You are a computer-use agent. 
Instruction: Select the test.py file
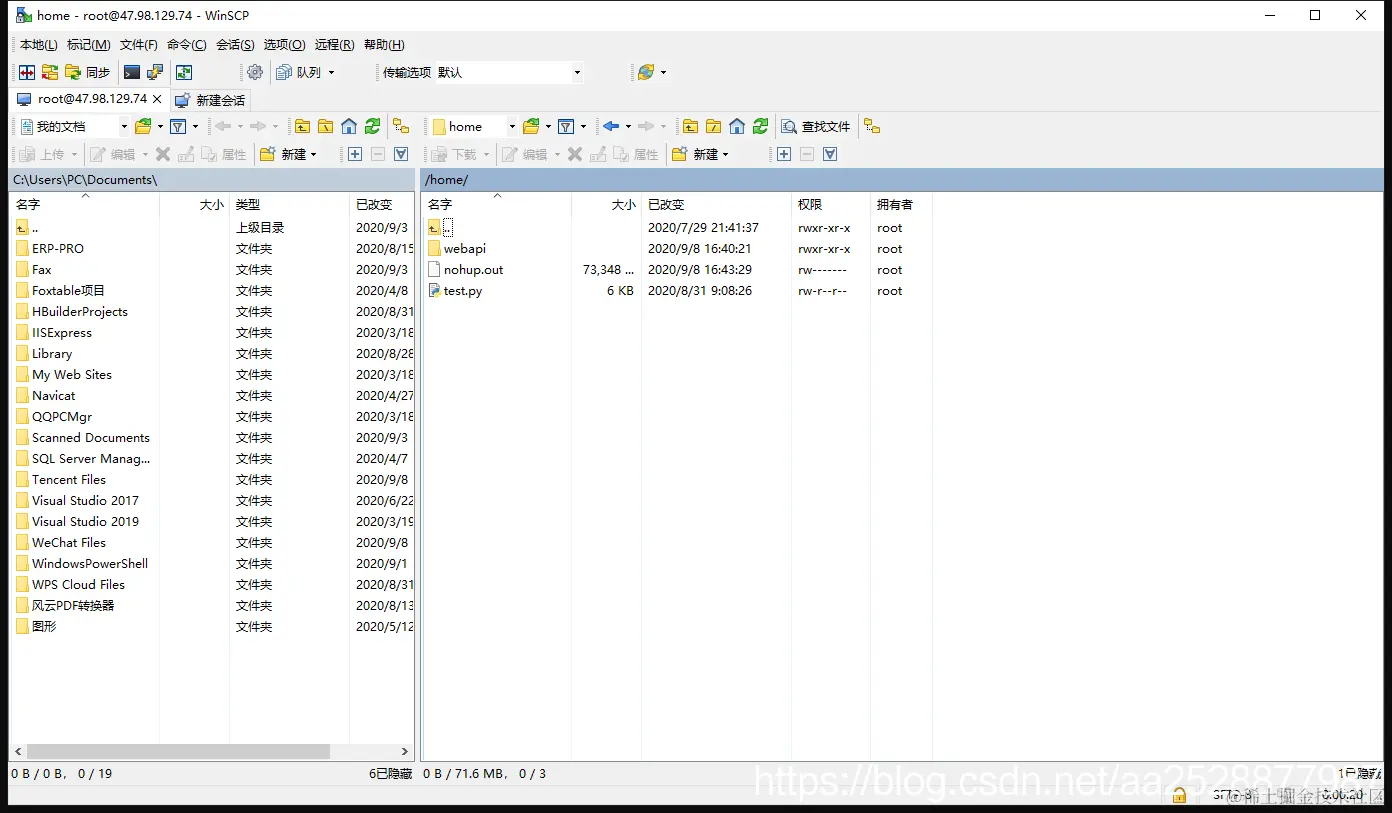point(462,291)
